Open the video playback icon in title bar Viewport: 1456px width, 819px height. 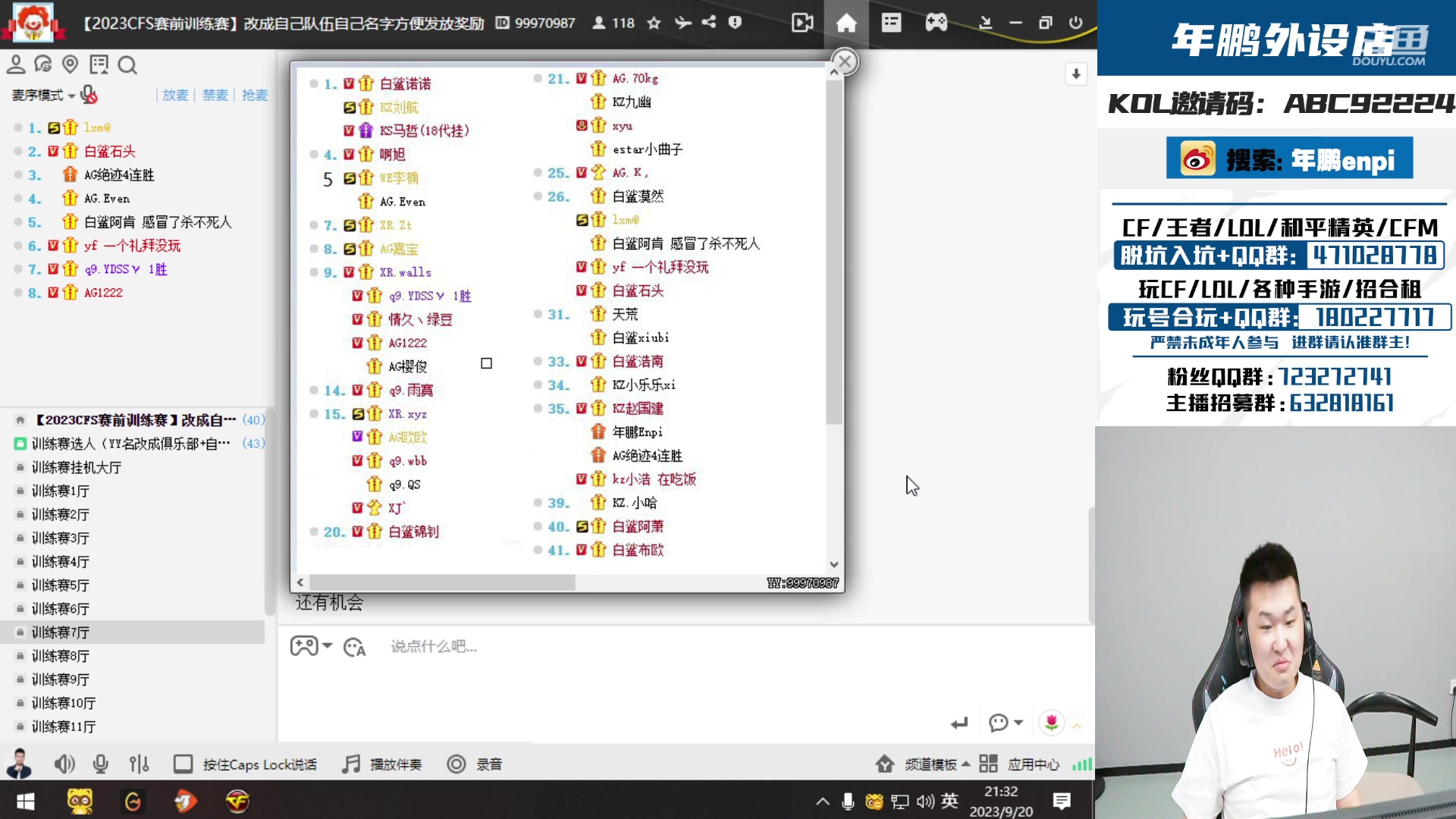click(802, 23)
